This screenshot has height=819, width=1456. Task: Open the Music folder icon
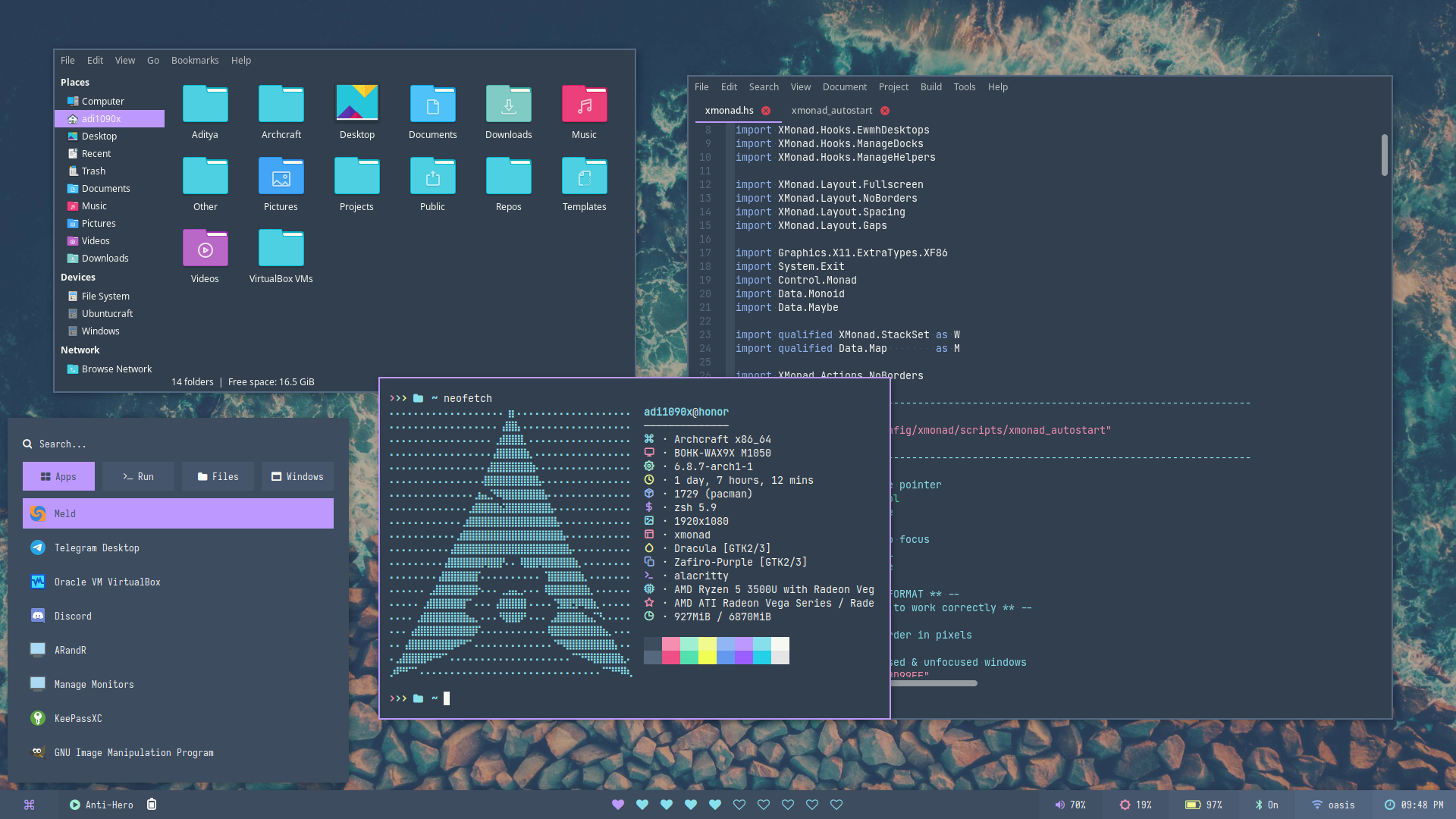click(x=584, y=105)
